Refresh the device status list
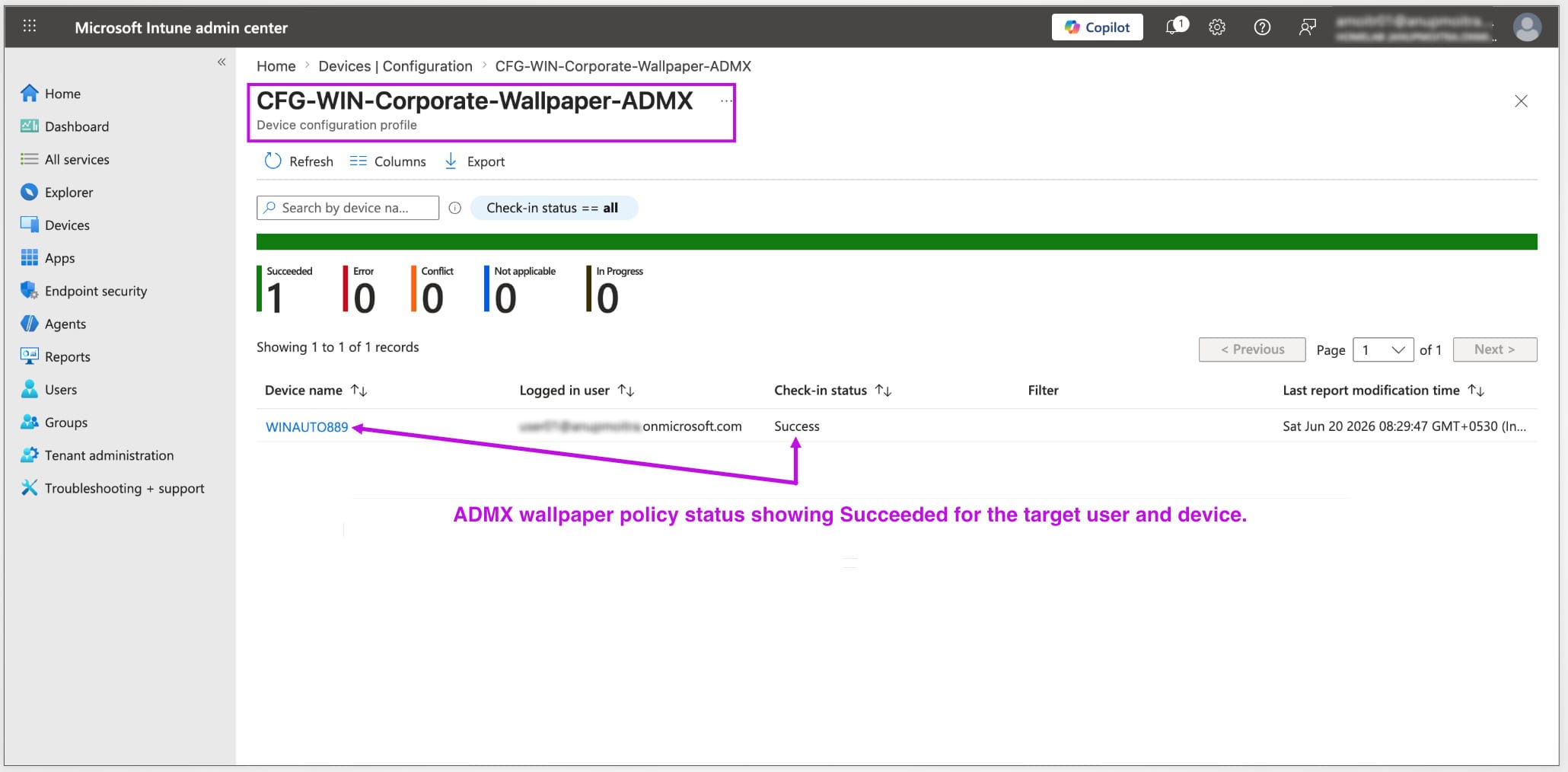 (298, 161)
